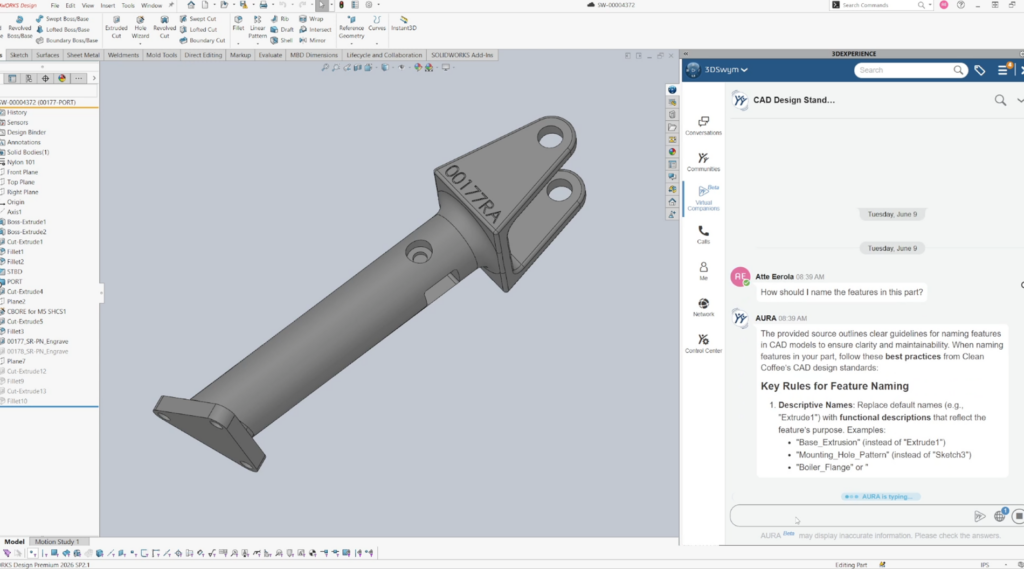Choose the Revolved Cut tool
The image size is (1024, 569).
(x=165, y=27)
